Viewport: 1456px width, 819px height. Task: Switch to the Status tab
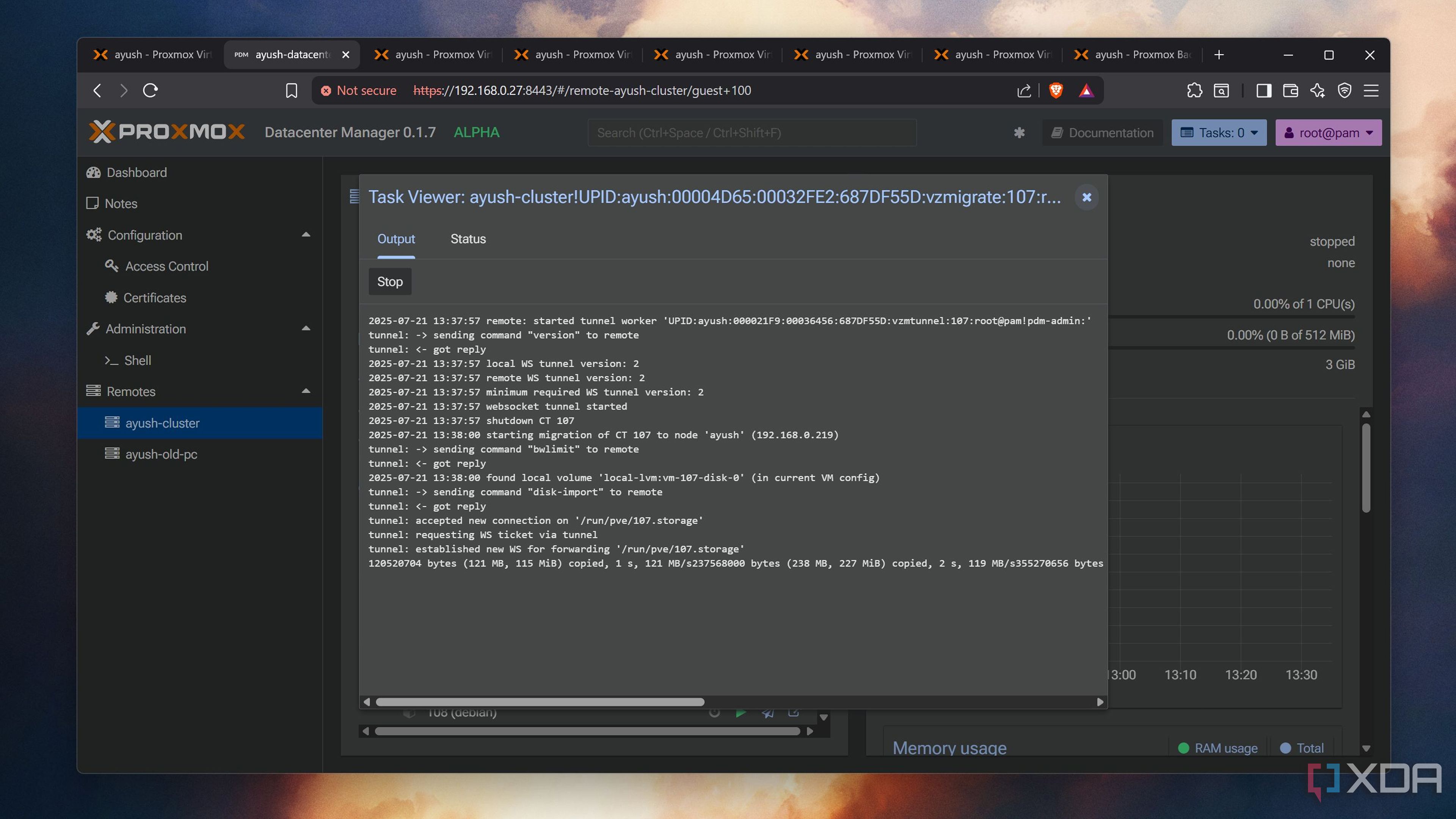coord(468,239)
